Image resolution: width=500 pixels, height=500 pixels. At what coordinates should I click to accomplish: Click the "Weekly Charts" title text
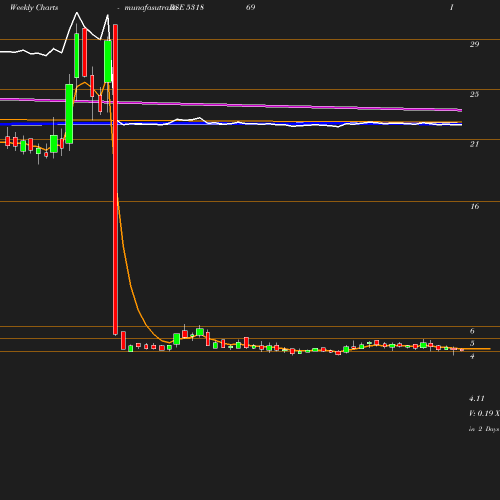(x=34, y=7)
